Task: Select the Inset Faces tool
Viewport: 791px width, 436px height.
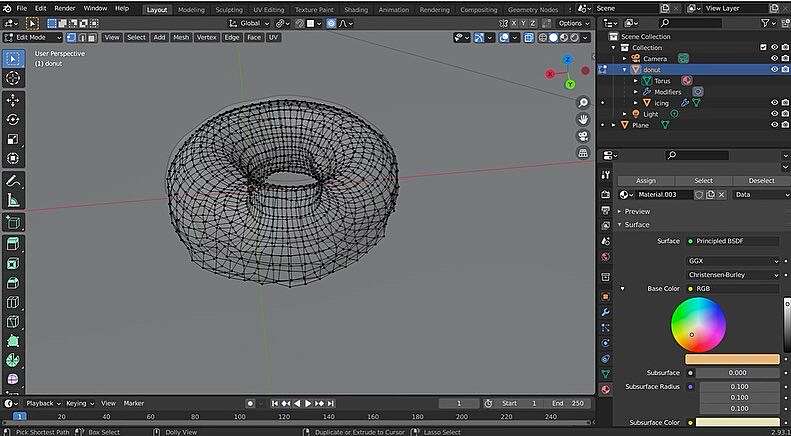Action: tap(14, 264)
